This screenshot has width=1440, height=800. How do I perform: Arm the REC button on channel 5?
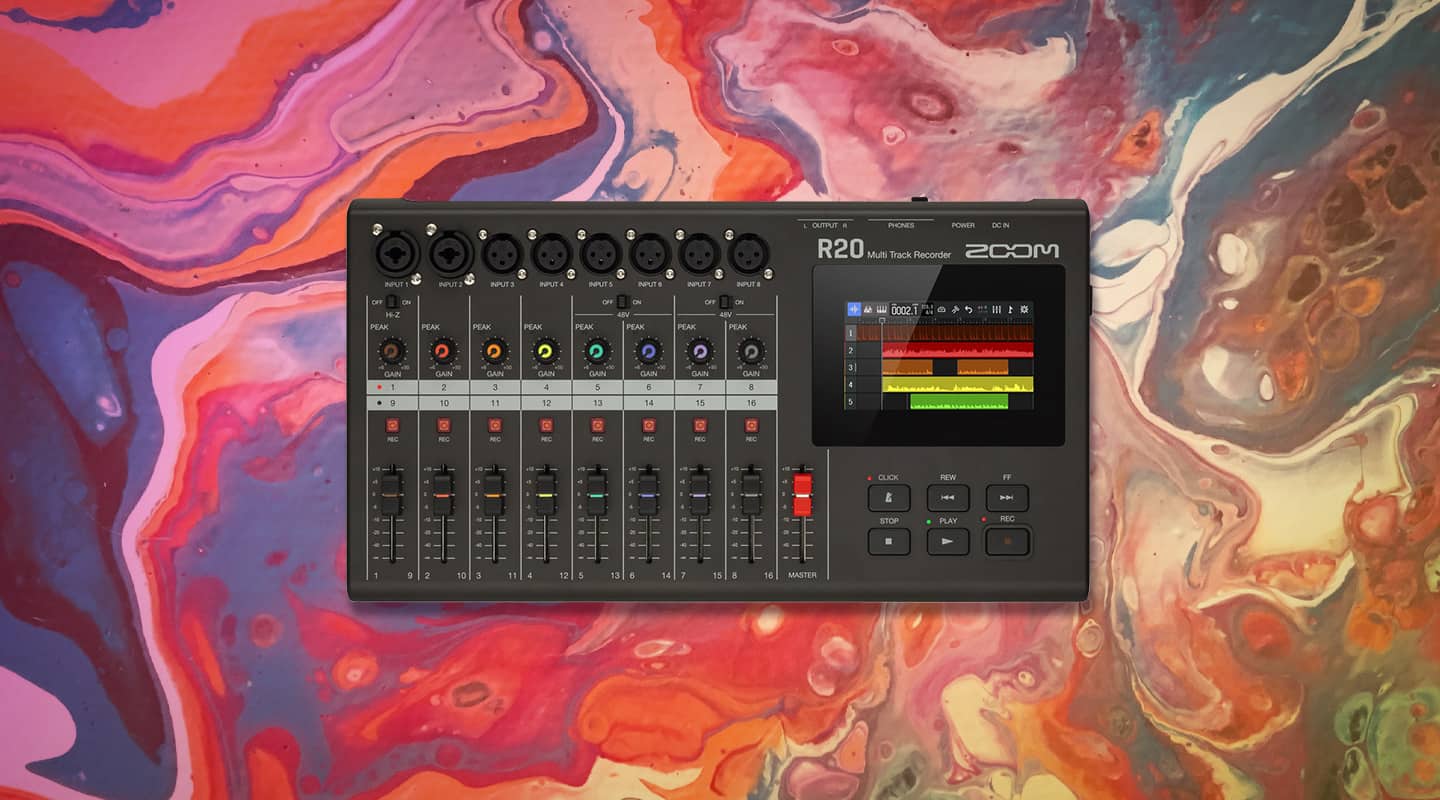coord(597,425)
